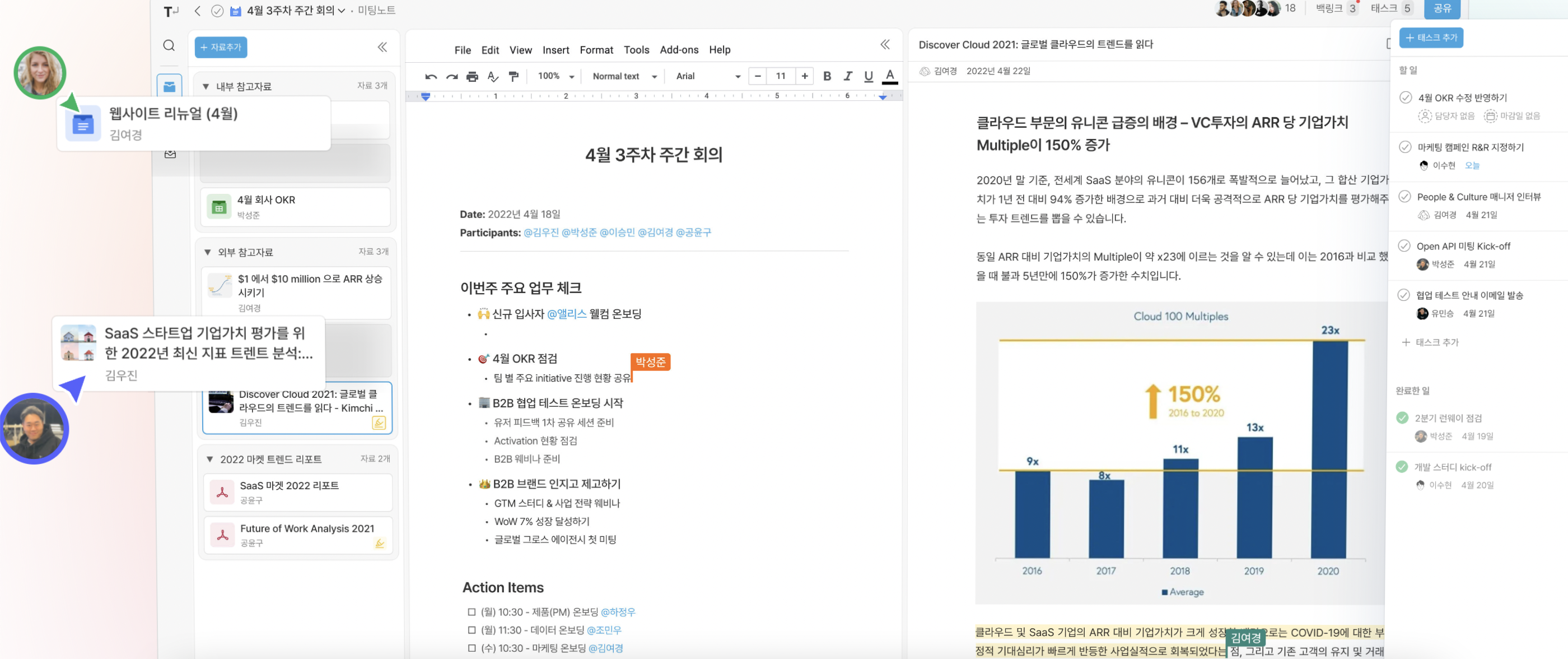Open the Add-ons menu
1568x659 pixels.
pyautogui.click(x=679, y=50)
